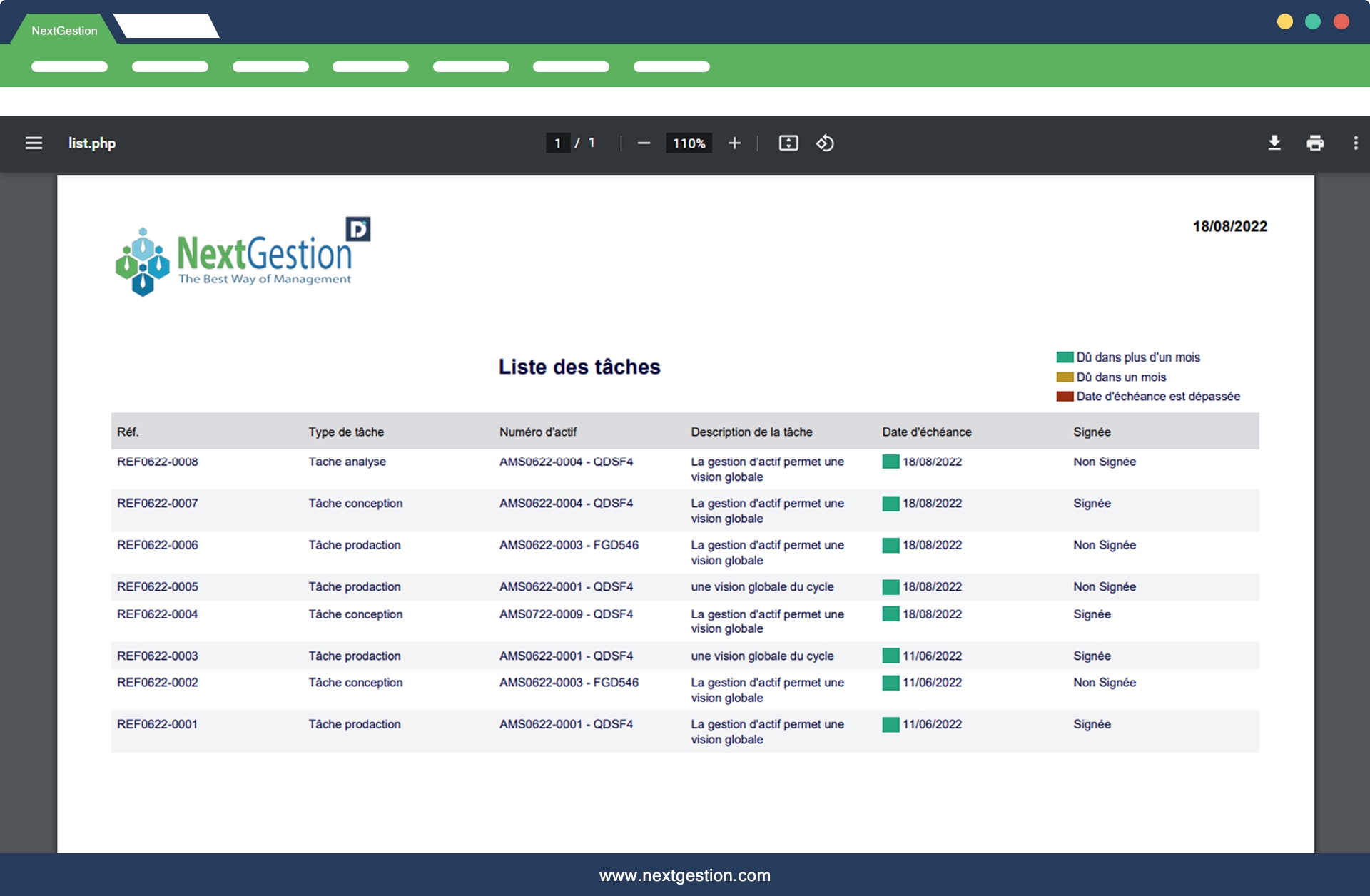1370x896 pixels.
Task: Switch to the blank white tab
Action: click(x=166, y=26)
